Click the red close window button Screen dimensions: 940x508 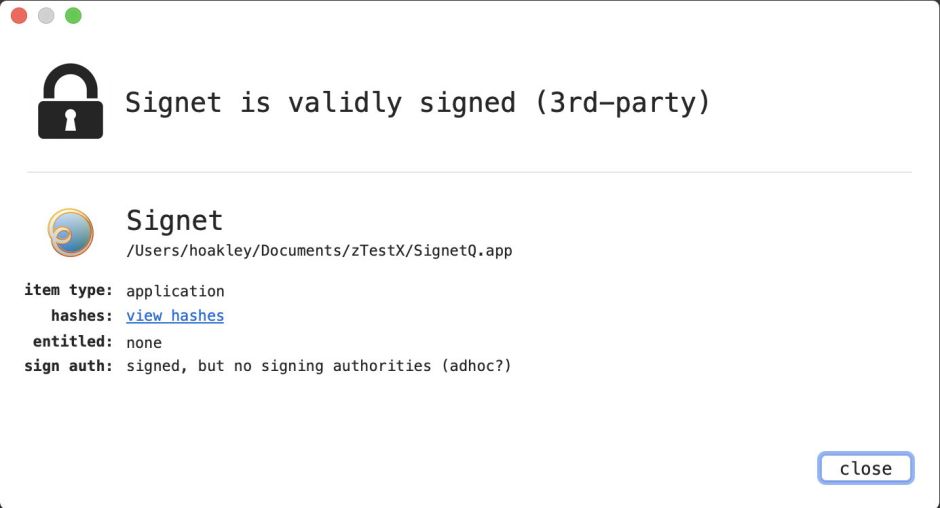pos(19,16)
